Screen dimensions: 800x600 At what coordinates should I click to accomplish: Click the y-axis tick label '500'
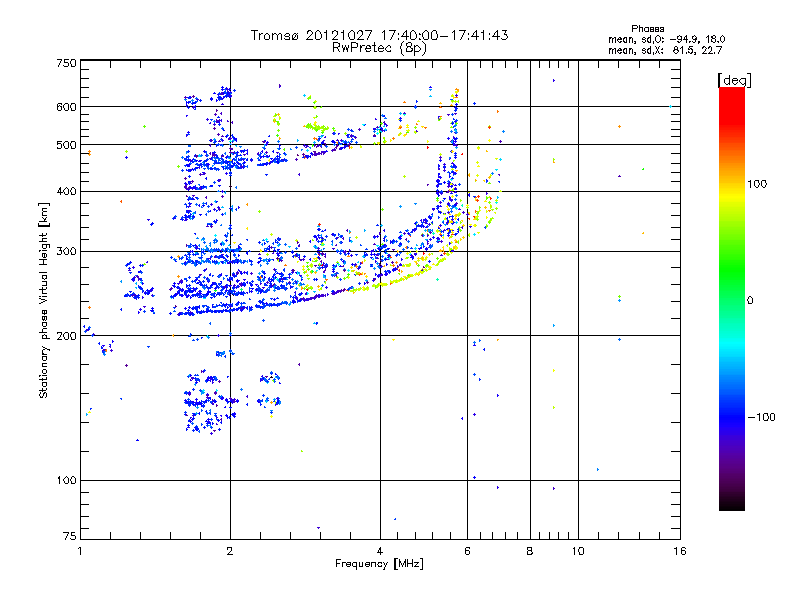66,145
